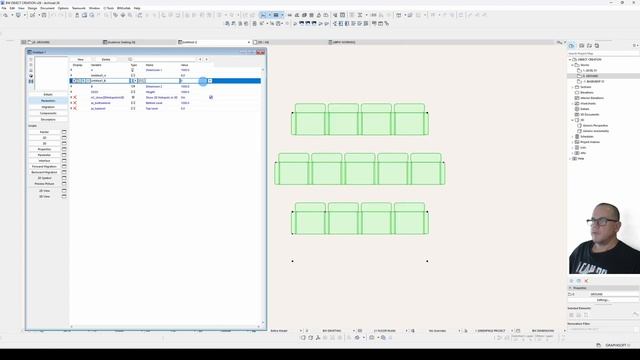Open the 2D Symbol window icon
The width and height of the screenshot is (640, 360).
click(x=64, y=178)
